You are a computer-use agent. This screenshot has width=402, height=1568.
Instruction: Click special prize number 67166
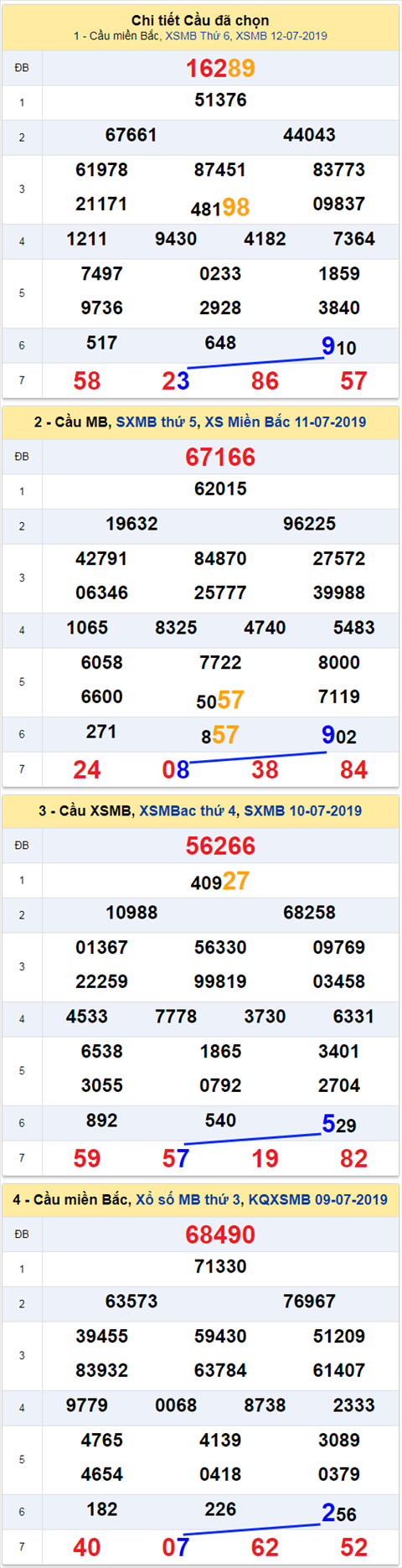pyautogui.click(x=220, y=457)
